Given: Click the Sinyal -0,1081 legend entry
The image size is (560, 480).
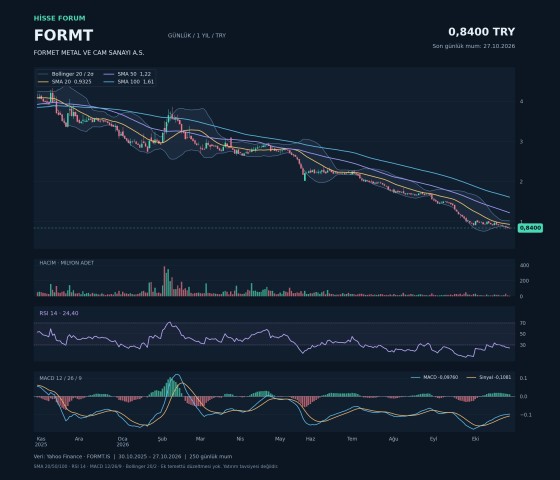Looking at the screenshot, I should (x=489, y=377).
